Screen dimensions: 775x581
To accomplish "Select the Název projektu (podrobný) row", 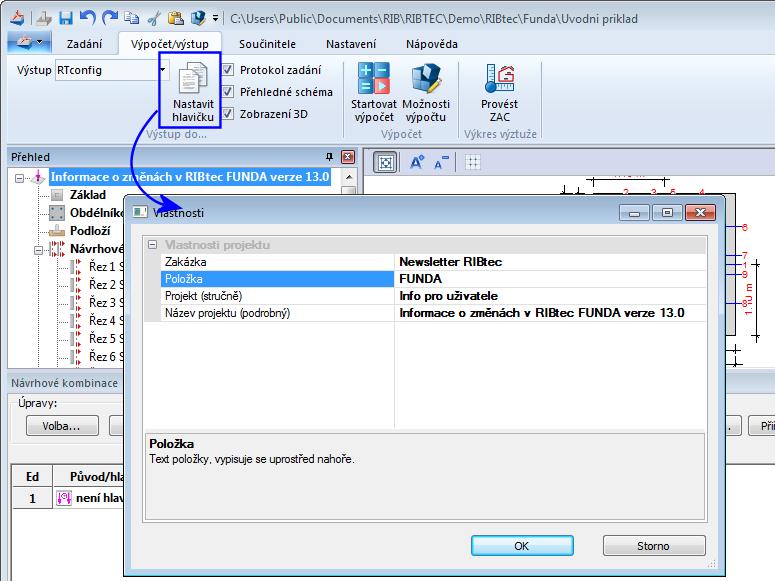I will (277, 313).
